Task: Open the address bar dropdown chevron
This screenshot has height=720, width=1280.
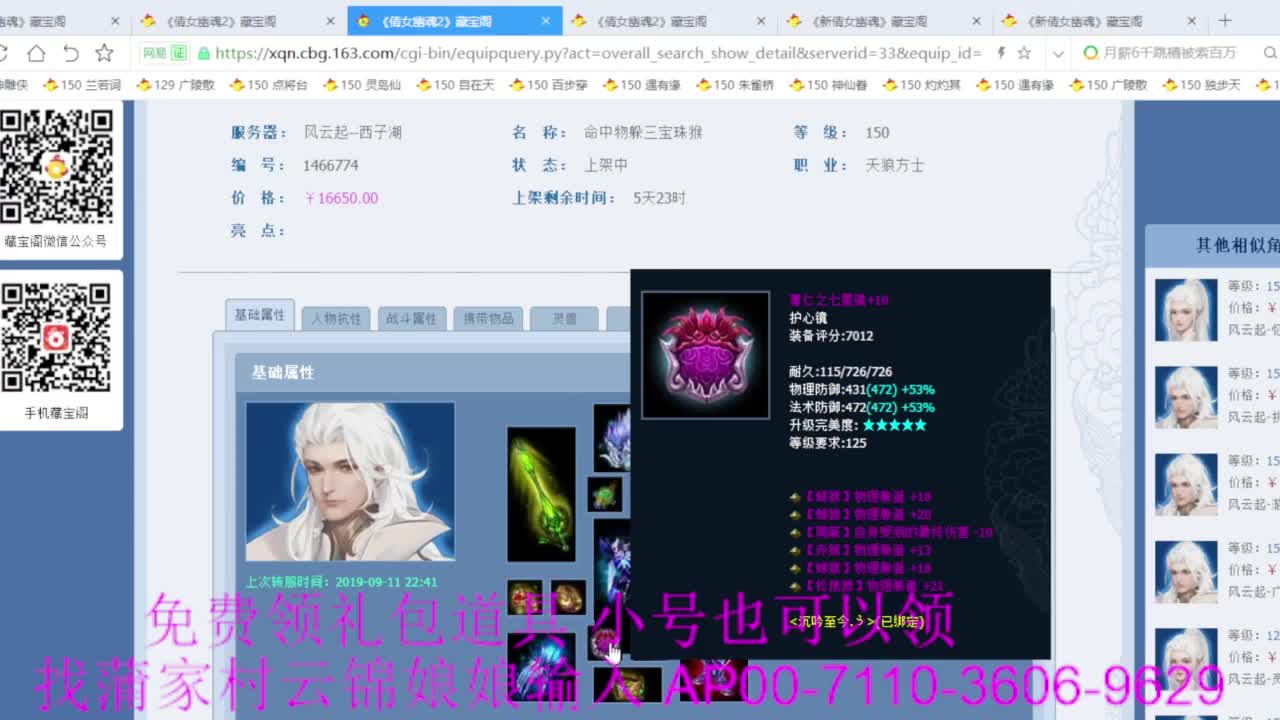Action: click(x=1058, y=53)
